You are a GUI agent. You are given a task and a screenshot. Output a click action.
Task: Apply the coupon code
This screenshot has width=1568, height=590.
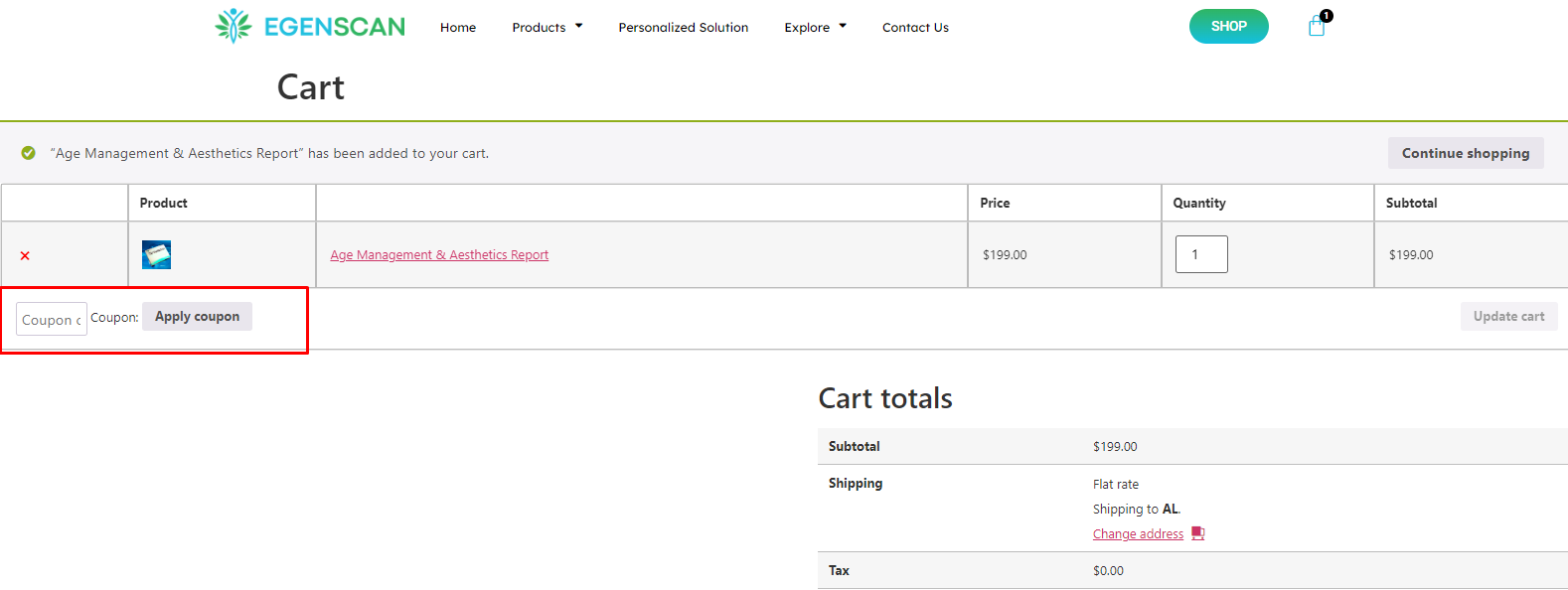coord(197,316)
